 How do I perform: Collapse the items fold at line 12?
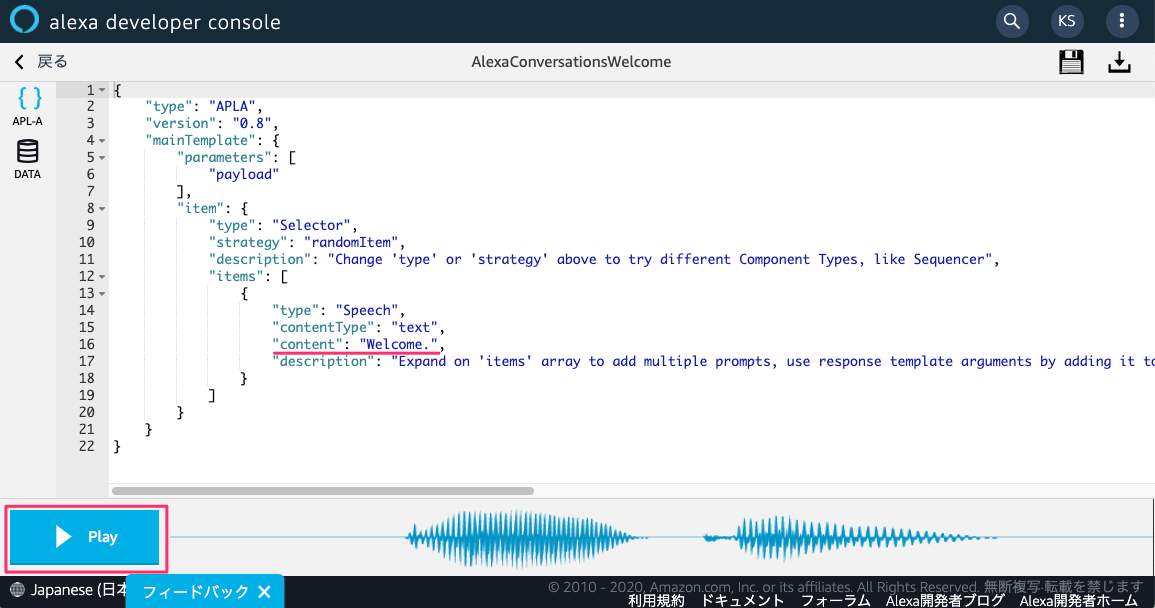102,277
